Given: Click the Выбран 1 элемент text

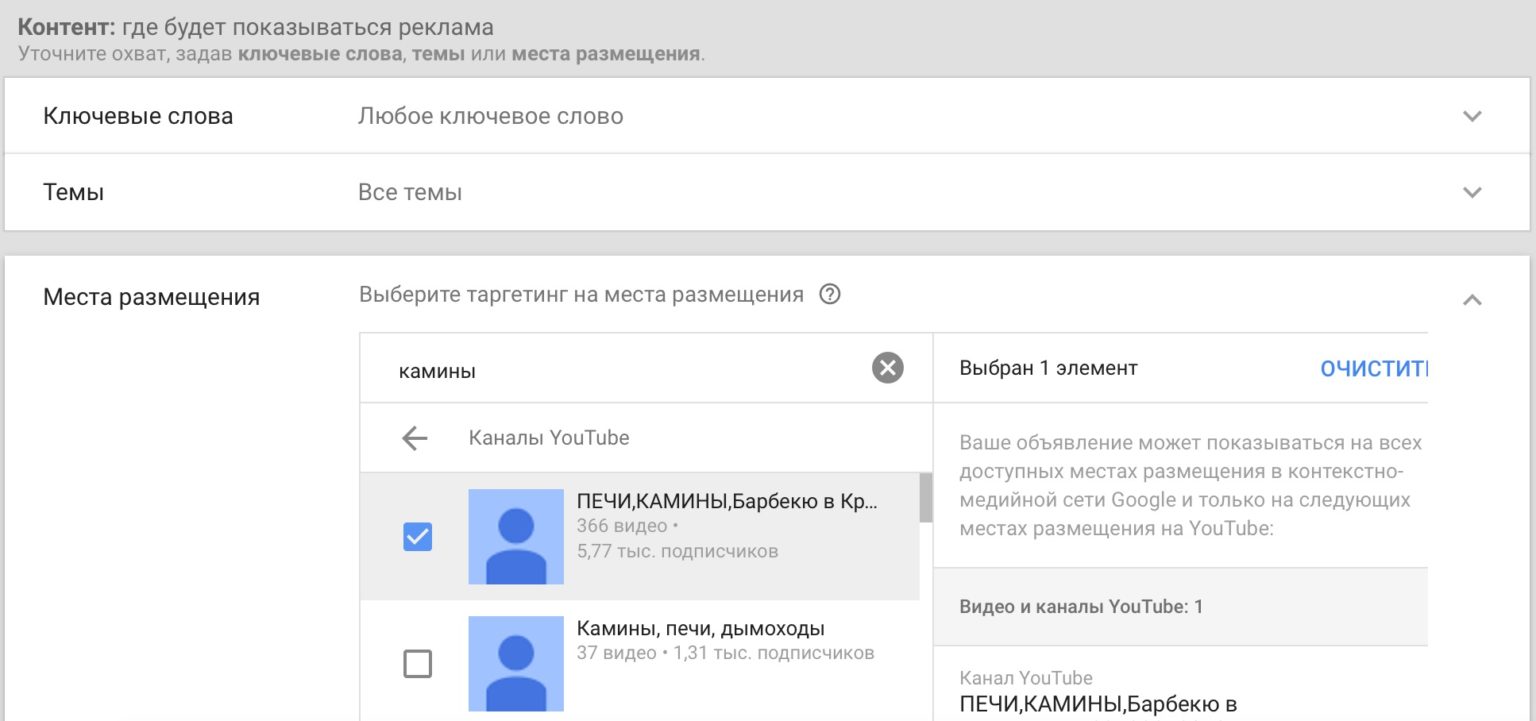Looking at the screenshot, I should coord(1049,368).
